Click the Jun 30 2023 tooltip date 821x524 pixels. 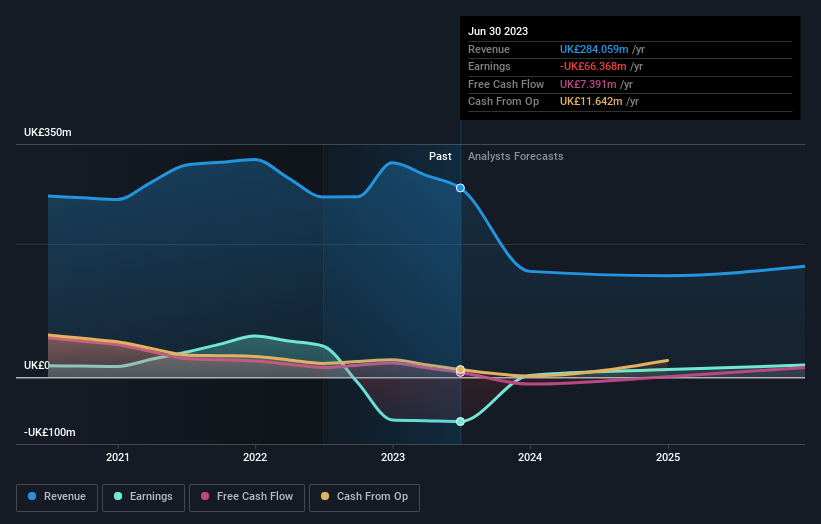(x=498, y=31)
